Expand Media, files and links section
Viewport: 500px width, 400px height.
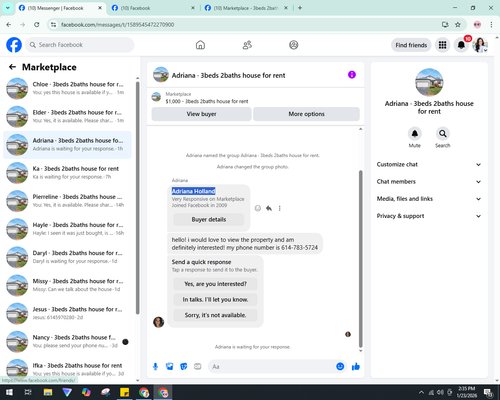429,199
